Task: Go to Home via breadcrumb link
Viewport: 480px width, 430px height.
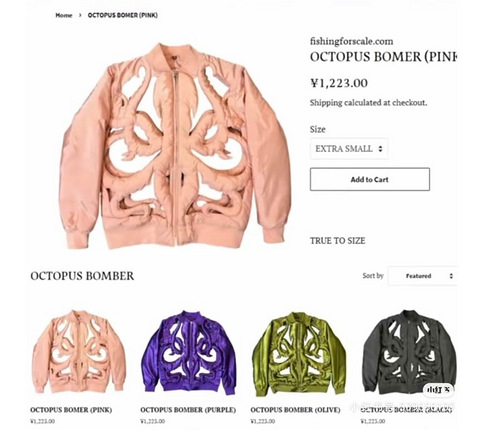Action: coord(64,15)
